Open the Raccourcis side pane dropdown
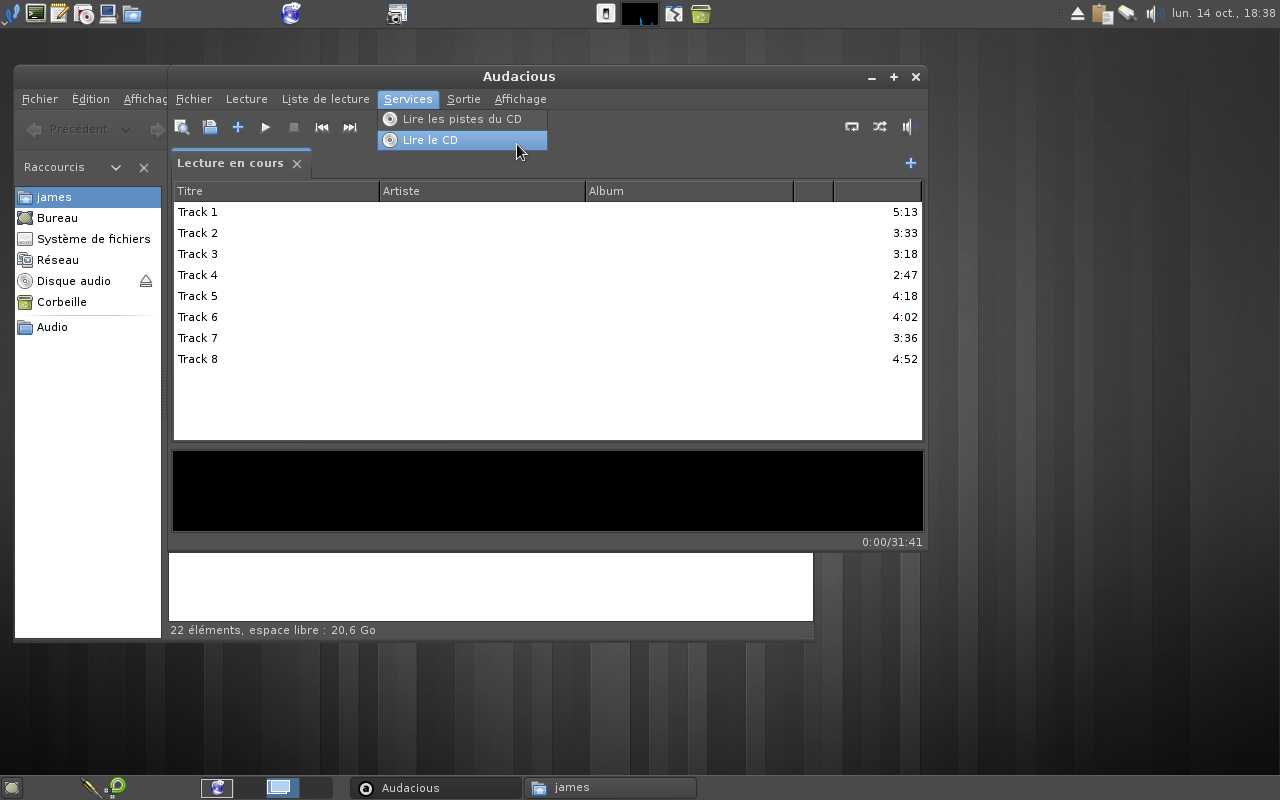Screen dimensions: 1280x800 [x=116, y=168]
